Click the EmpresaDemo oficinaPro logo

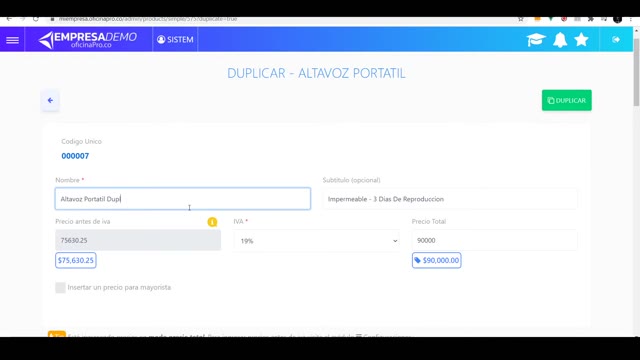87,40
